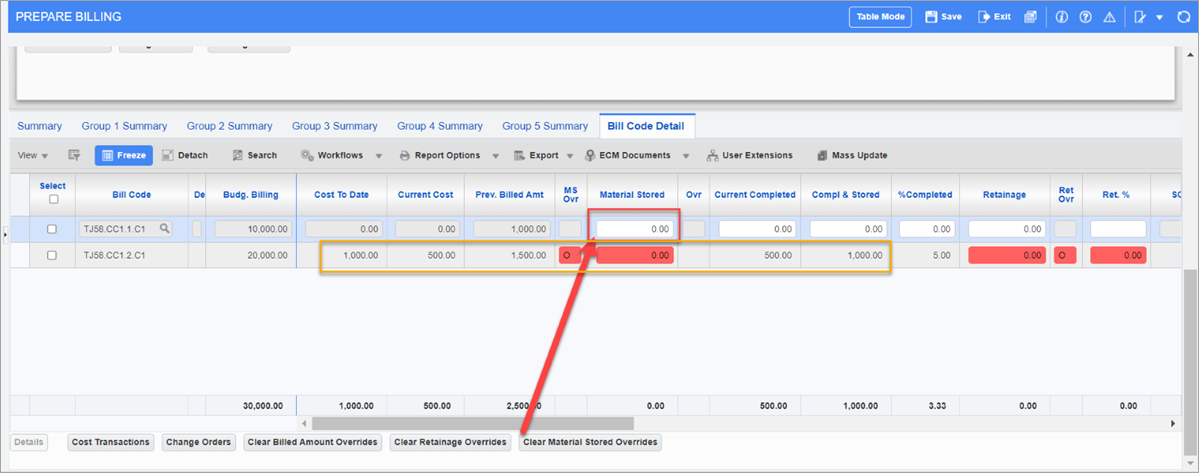Screen dimensions: 1199x473
Task: Click magnifier lookup icon in TJ58.CC1.1.C1 field
Action: [x=164, y=228]
